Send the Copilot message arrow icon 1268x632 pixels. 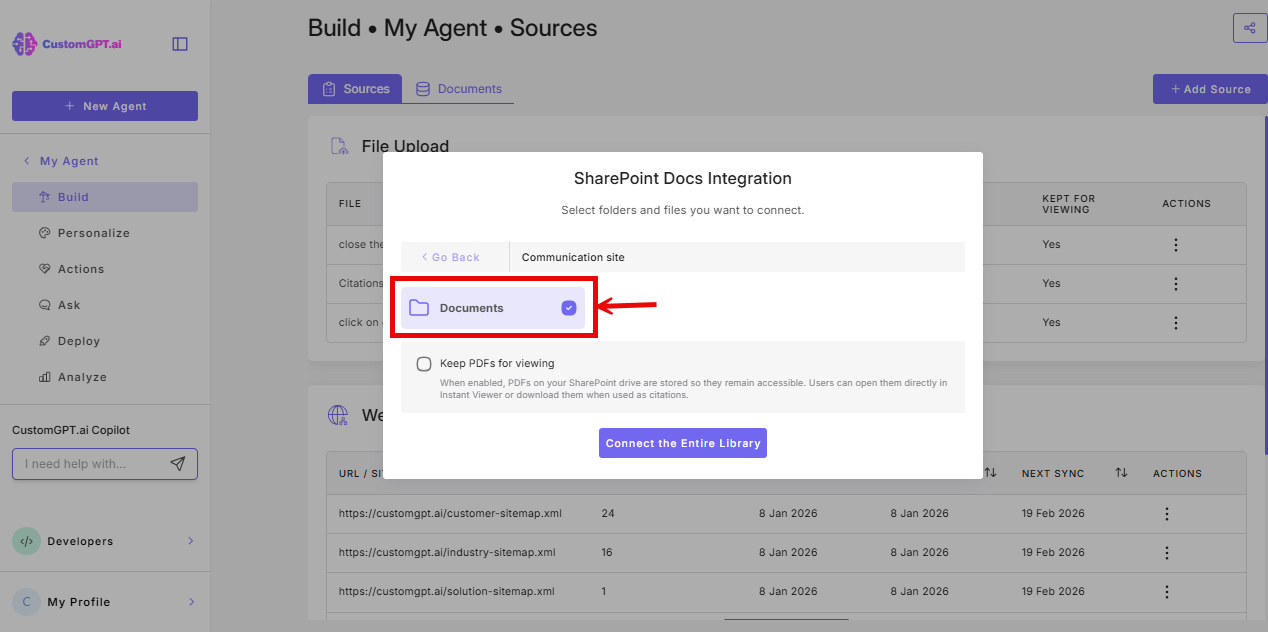point(178,464)
